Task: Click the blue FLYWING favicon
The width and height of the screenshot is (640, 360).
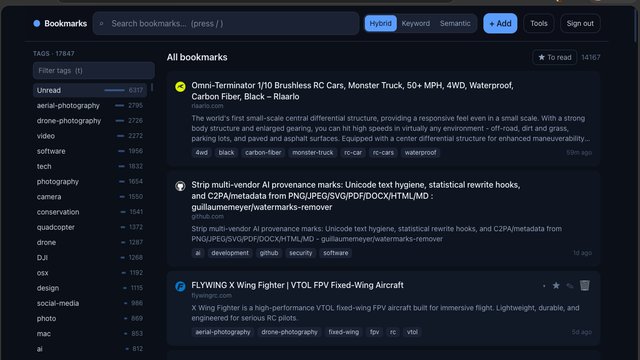Action: click(180, 286)
